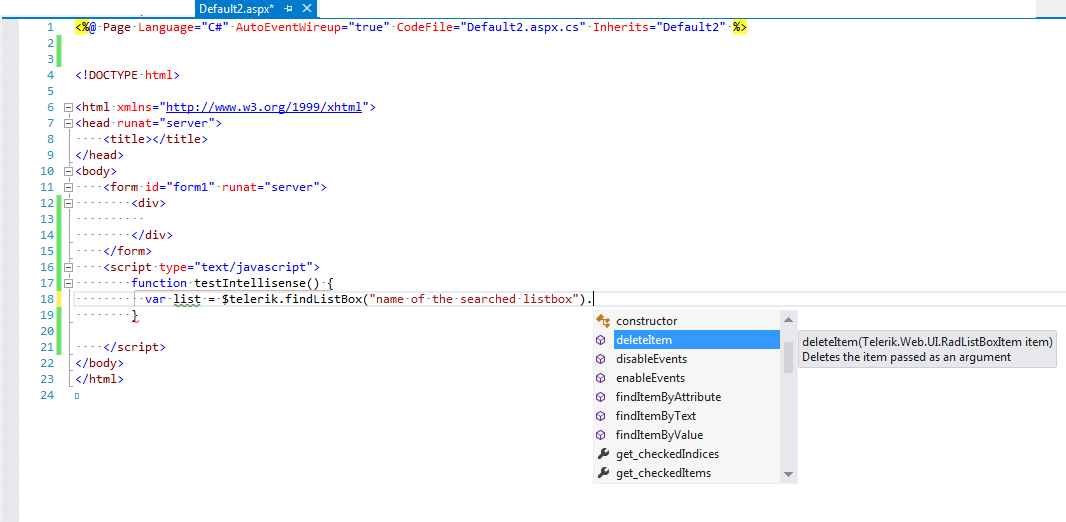The height and width of the screenshot is (522, 1066).
Task: Click the findItemByAttribute method cube icon
Action: coord(601,397)
